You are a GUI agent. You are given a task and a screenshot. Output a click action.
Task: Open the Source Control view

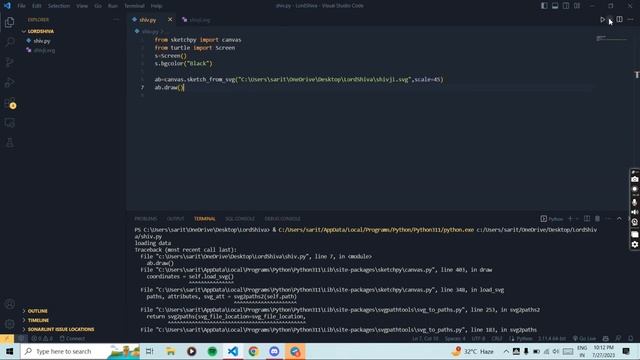tap(10, 62)
